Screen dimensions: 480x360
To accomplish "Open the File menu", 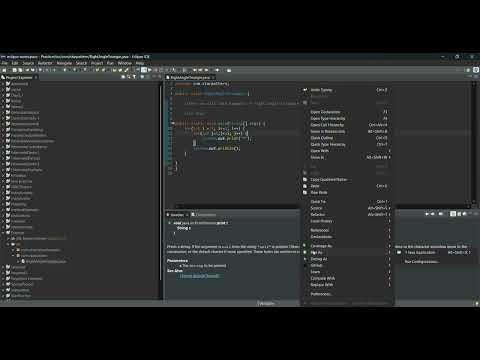I will tap(4, 63).
